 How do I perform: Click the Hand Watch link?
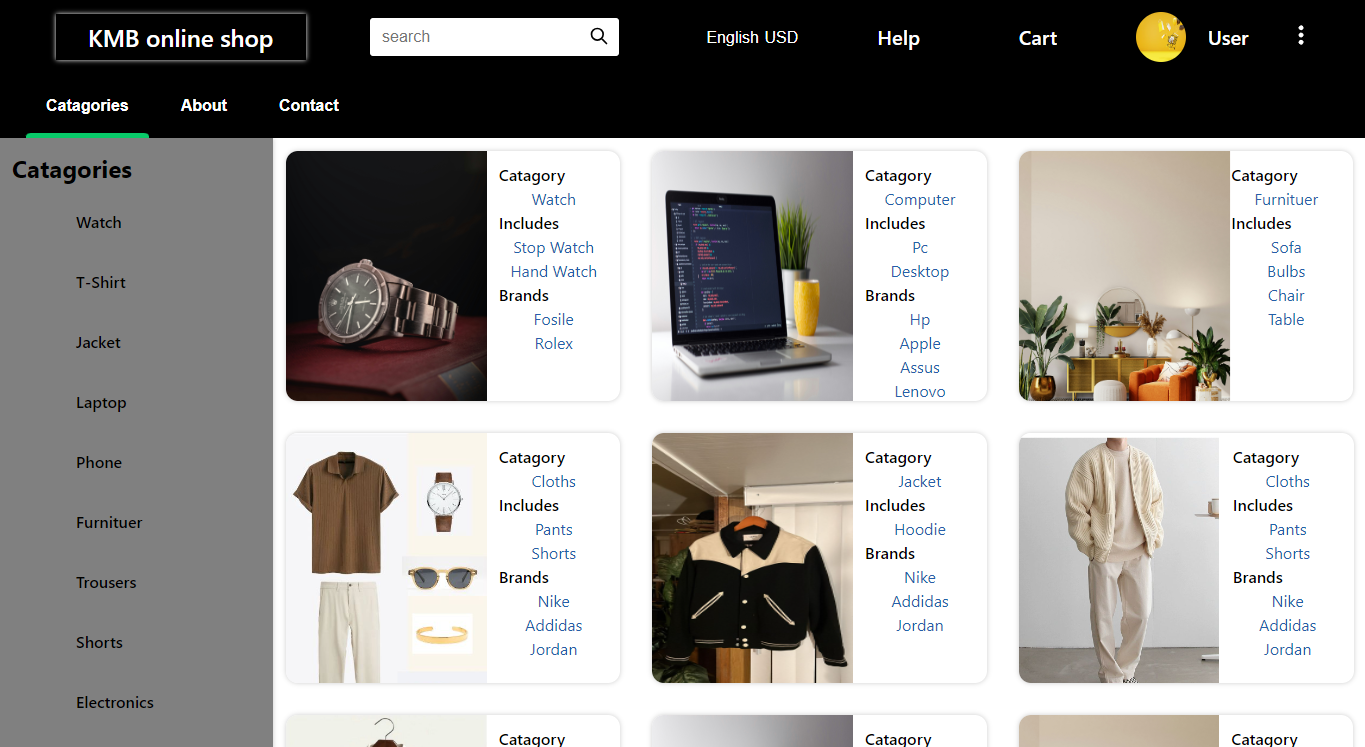coord(553,271)
